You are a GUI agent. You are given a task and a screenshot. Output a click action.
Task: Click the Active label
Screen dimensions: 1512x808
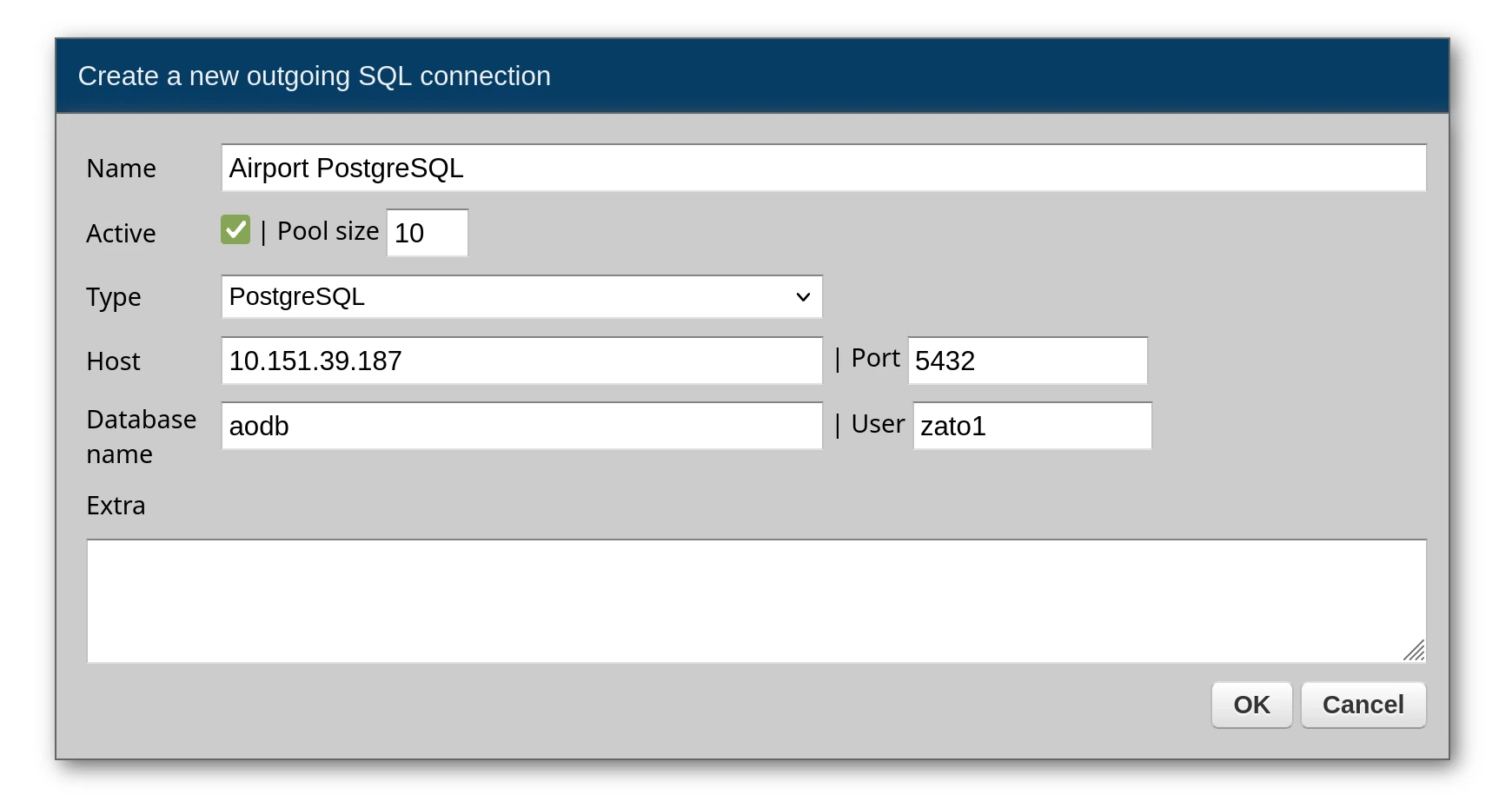coord(121,234)
